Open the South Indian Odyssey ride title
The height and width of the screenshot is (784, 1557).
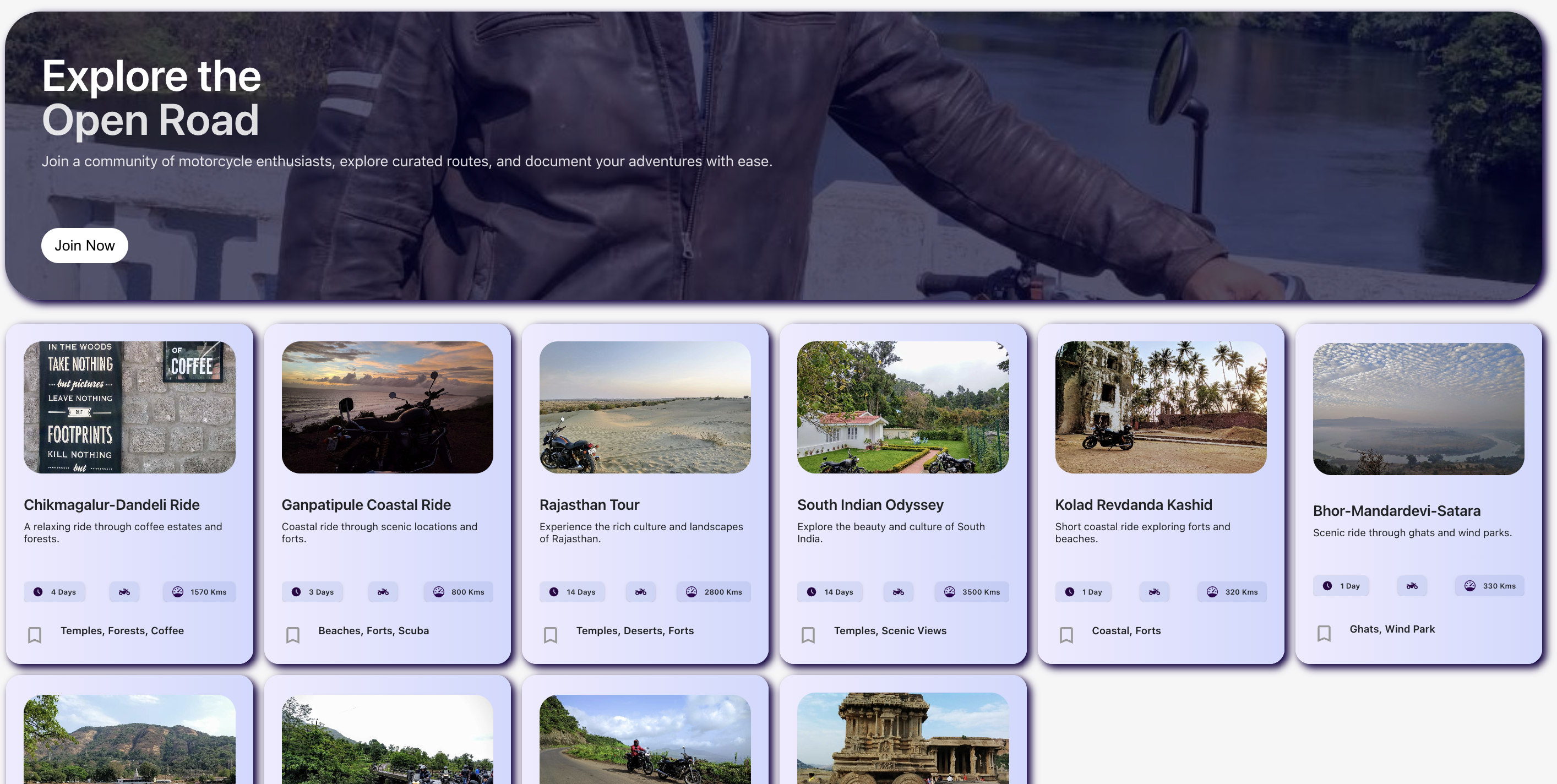[869, 505]
